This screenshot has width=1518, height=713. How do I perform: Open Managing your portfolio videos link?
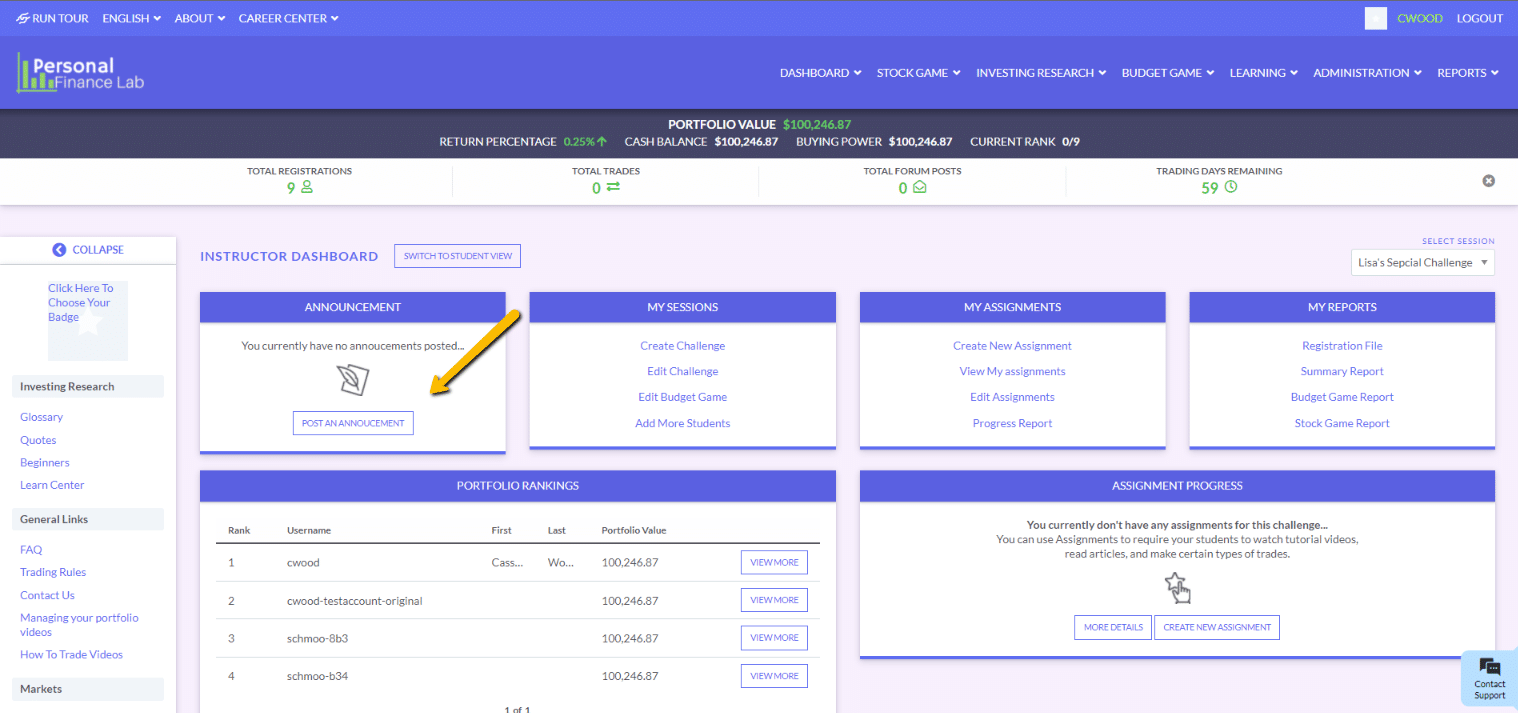79,625
